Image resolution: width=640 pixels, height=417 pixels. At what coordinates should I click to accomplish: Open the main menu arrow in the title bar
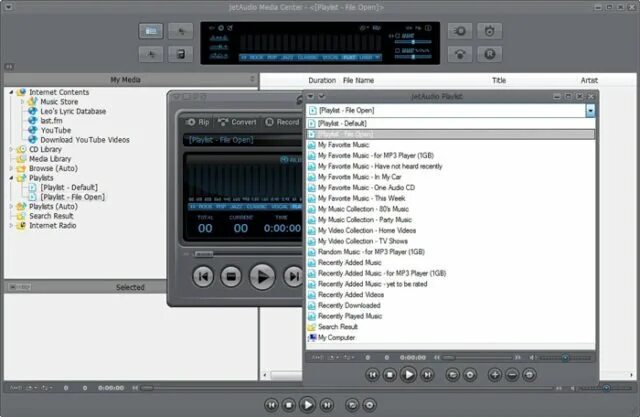coord(8,7)
